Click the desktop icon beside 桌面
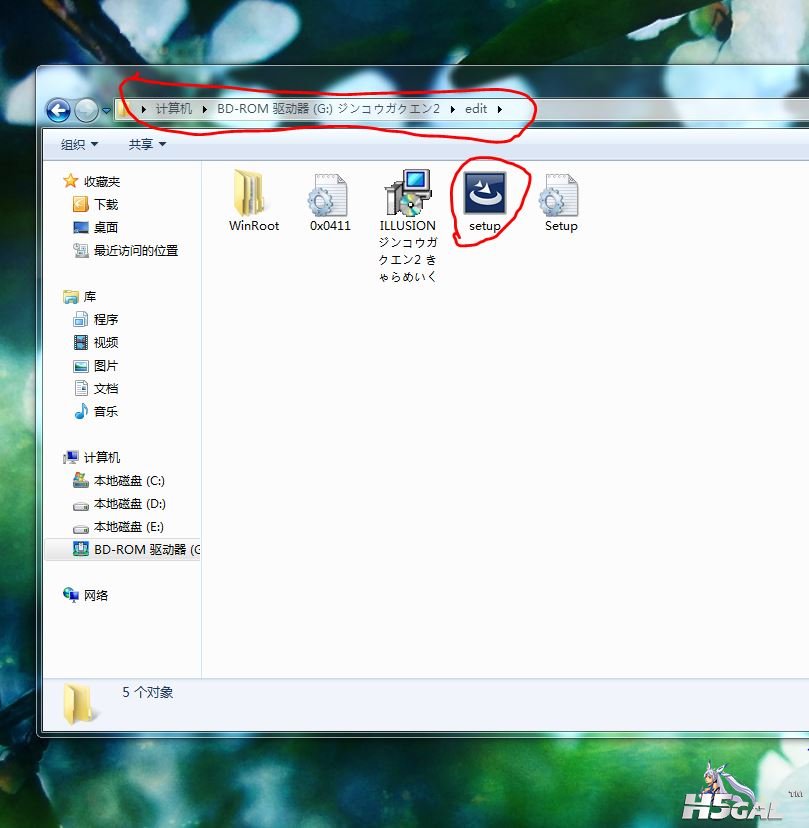This screenshot has width=809, height=828. tap(81, 228)
